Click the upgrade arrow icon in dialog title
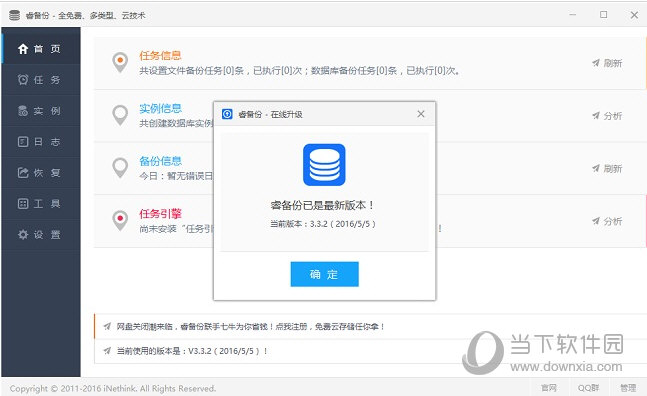This screenshot has width=647, height=396. tap(227, 114)
